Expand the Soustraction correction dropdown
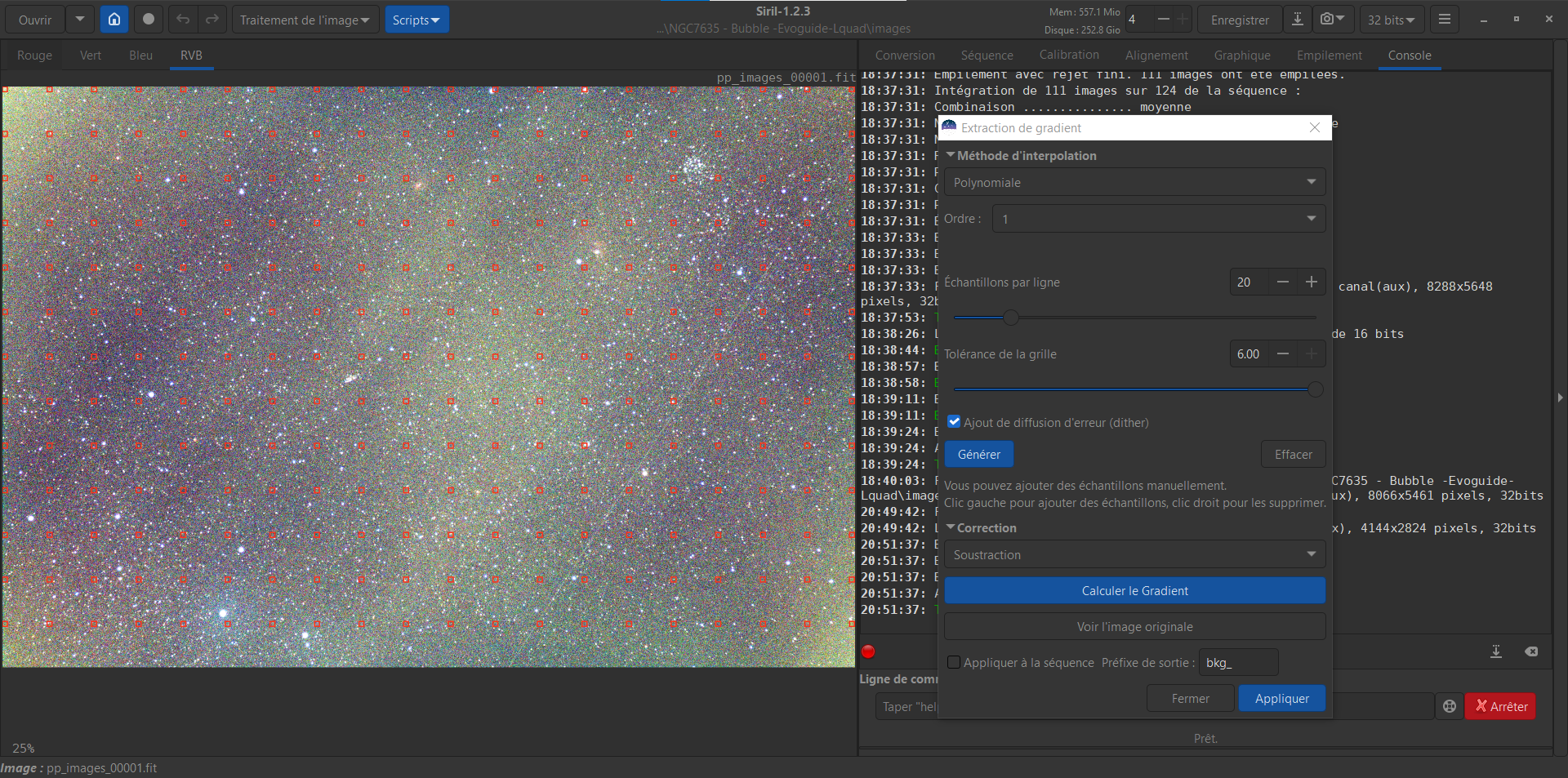Image resolution: width=1568 pixels, height=778 pixels. point(1134,554)
